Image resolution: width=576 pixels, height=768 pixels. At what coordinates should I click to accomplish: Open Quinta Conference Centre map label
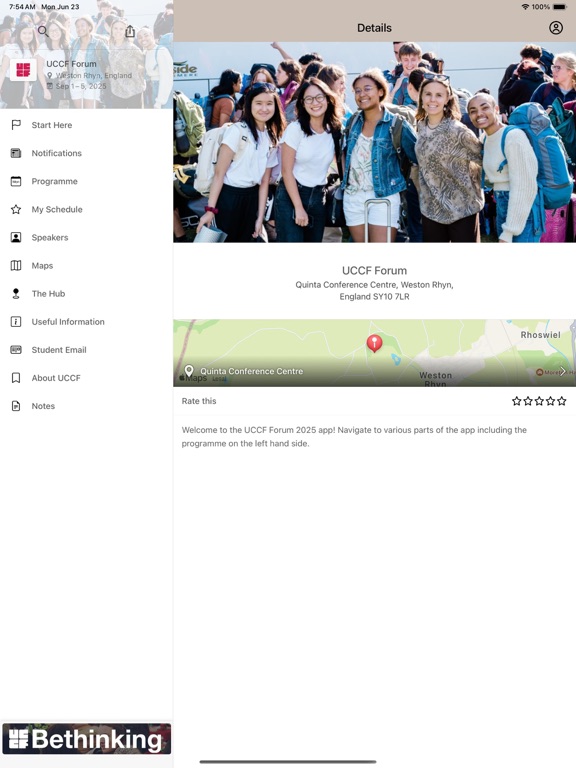[251, 371]
